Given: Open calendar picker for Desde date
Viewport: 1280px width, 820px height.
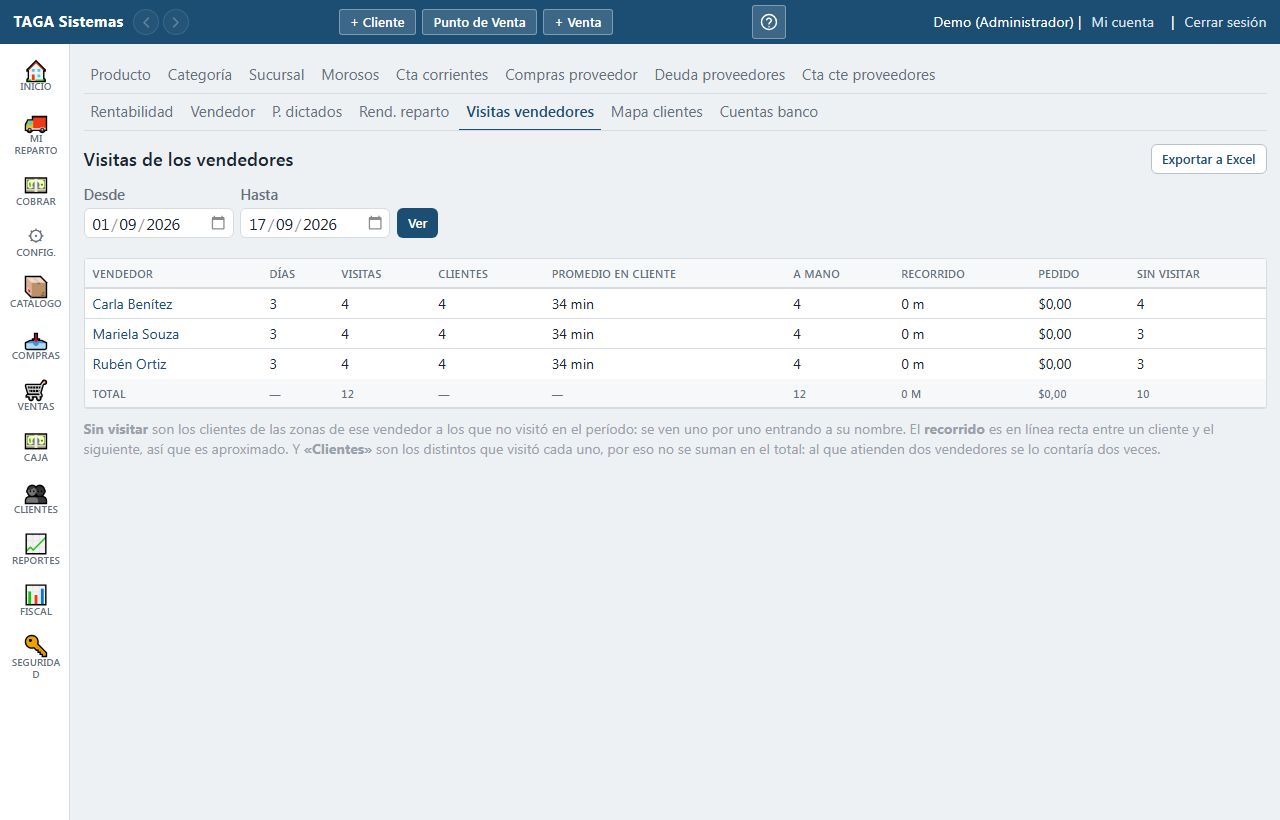Looking at the screenshot, I should pos(218,223).
